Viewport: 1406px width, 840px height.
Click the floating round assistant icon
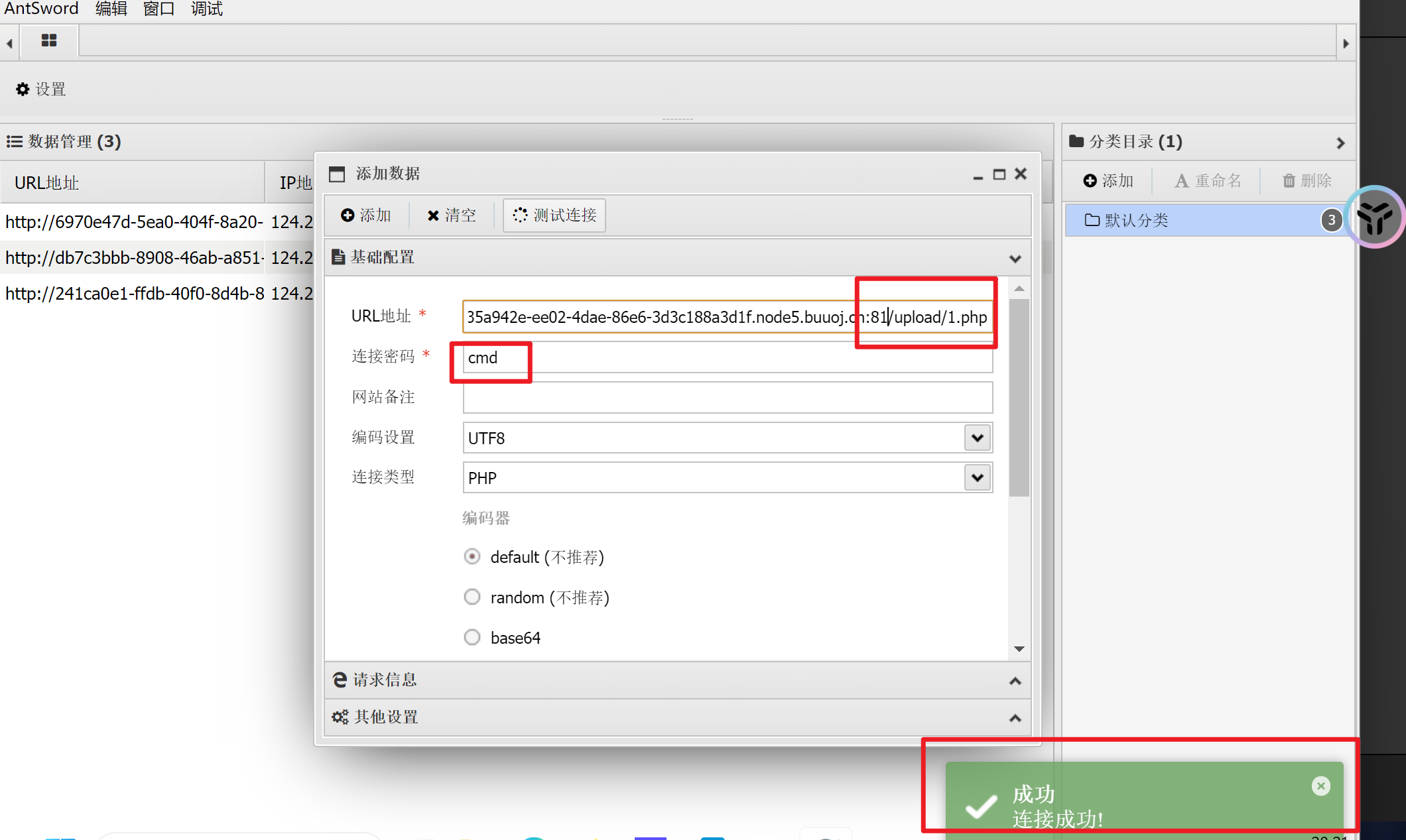(1375, 217)
